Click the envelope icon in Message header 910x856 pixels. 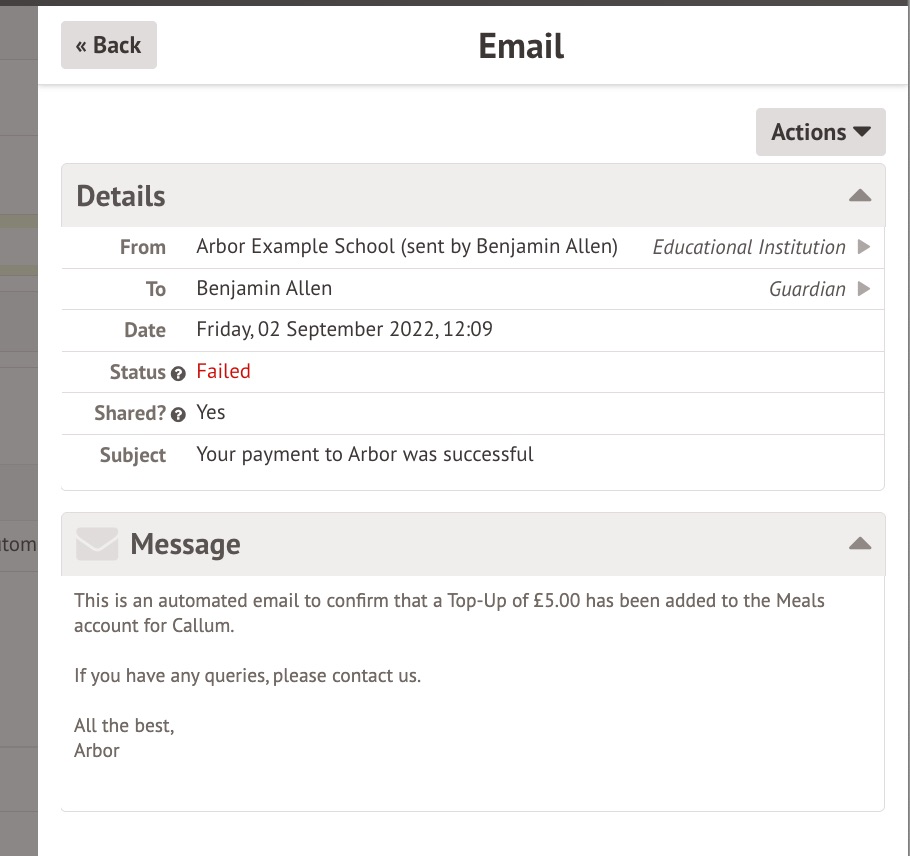[x=97, y=544]
